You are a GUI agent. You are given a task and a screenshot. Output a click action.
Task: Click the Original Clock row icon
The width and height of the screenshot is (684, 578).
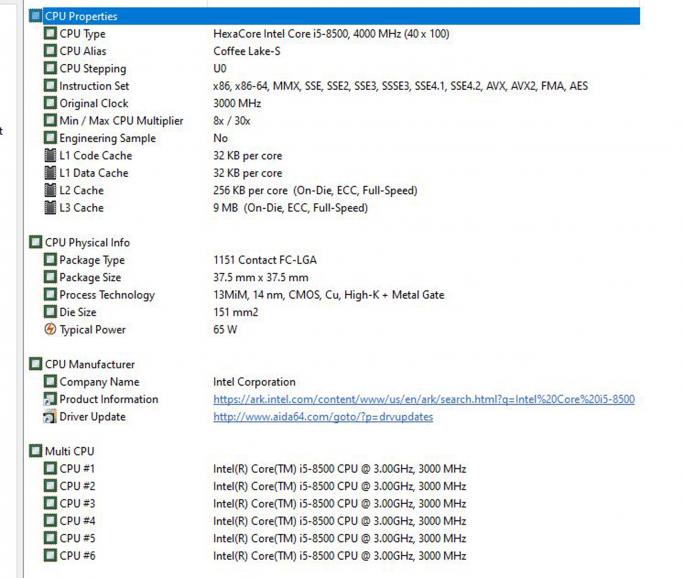[50, 103]
